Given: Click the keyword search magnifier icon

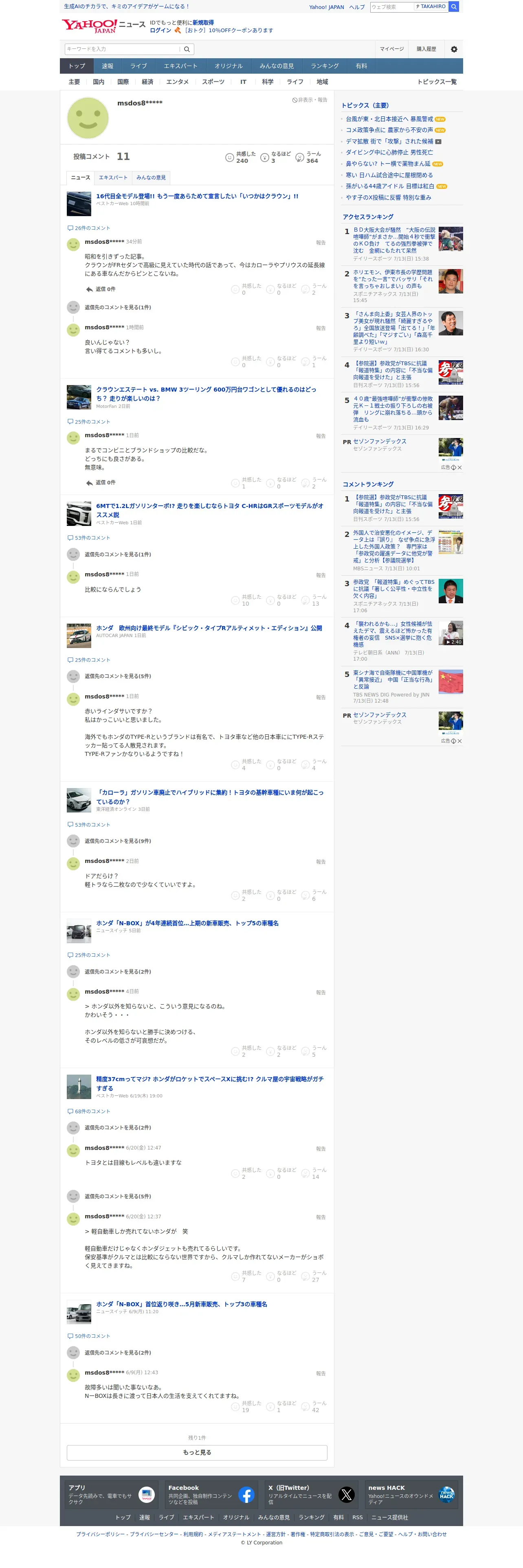Looking at the screenshot, I should tap(187, 49).
